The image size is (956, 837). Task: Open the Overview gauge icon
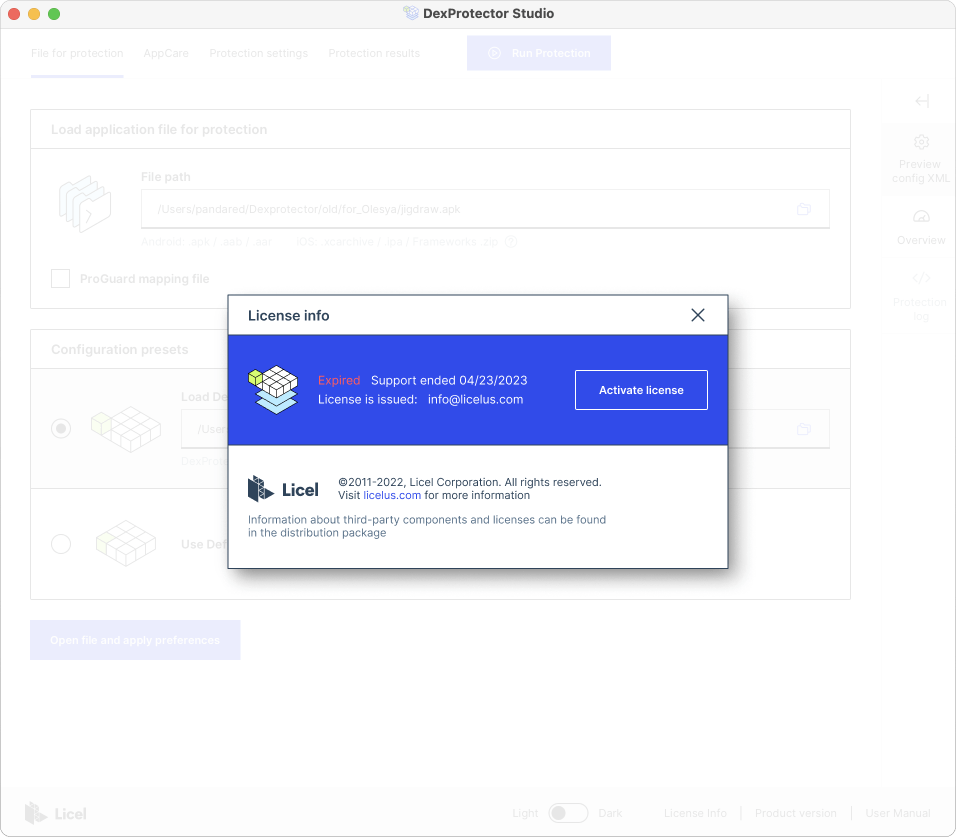[x=921, y=216]
